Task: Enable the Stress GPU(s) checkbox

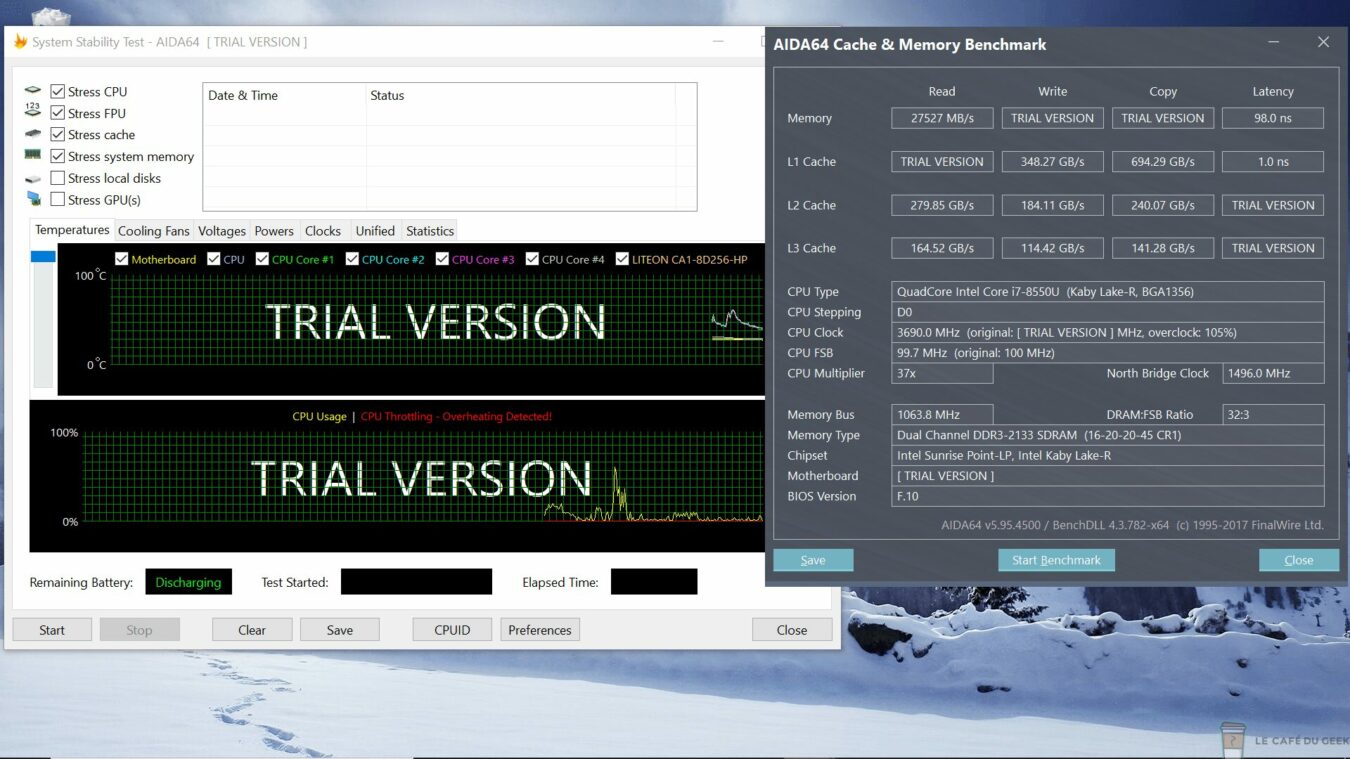Action: (x=58, y=200)
